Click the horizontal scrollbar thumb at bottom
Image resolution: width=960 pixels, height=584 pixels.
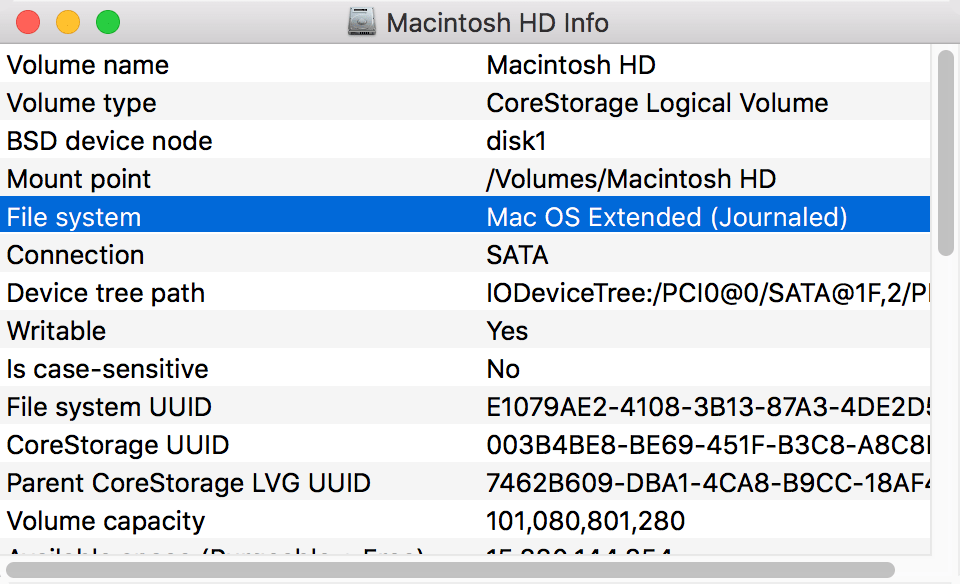click(x=451, y=570)
